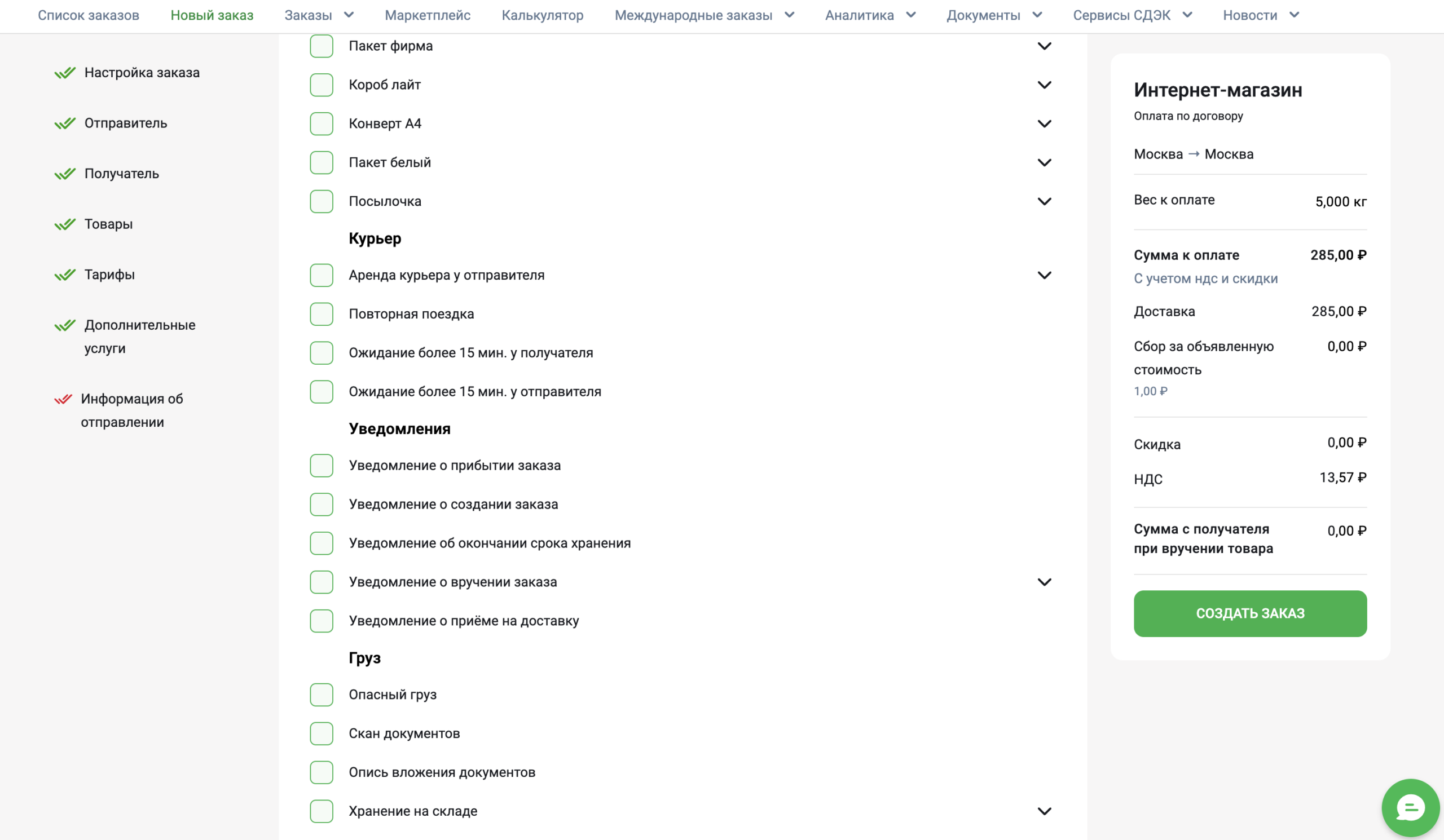Click the checkmark icon next to Настройка заказа
Screen dimensions: 1444x840
point(65,73)
